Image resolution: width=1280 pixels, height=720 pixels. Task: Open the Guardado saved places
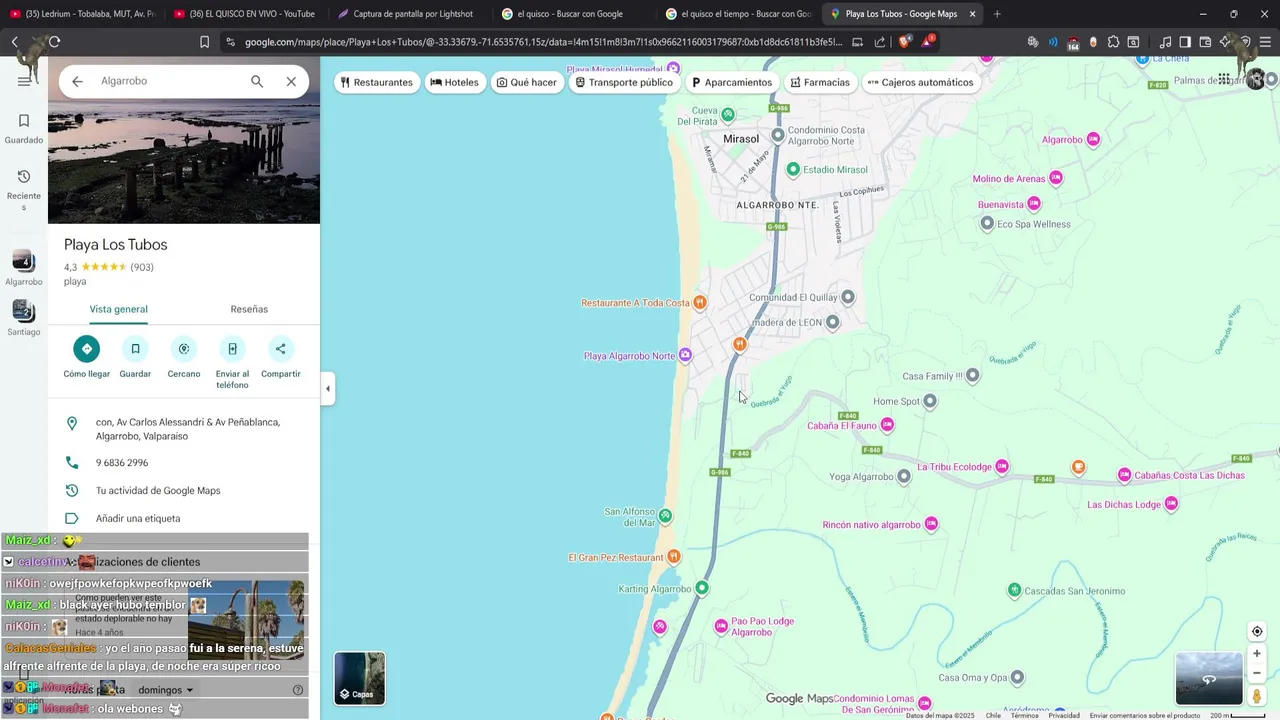tap(24, 129)
